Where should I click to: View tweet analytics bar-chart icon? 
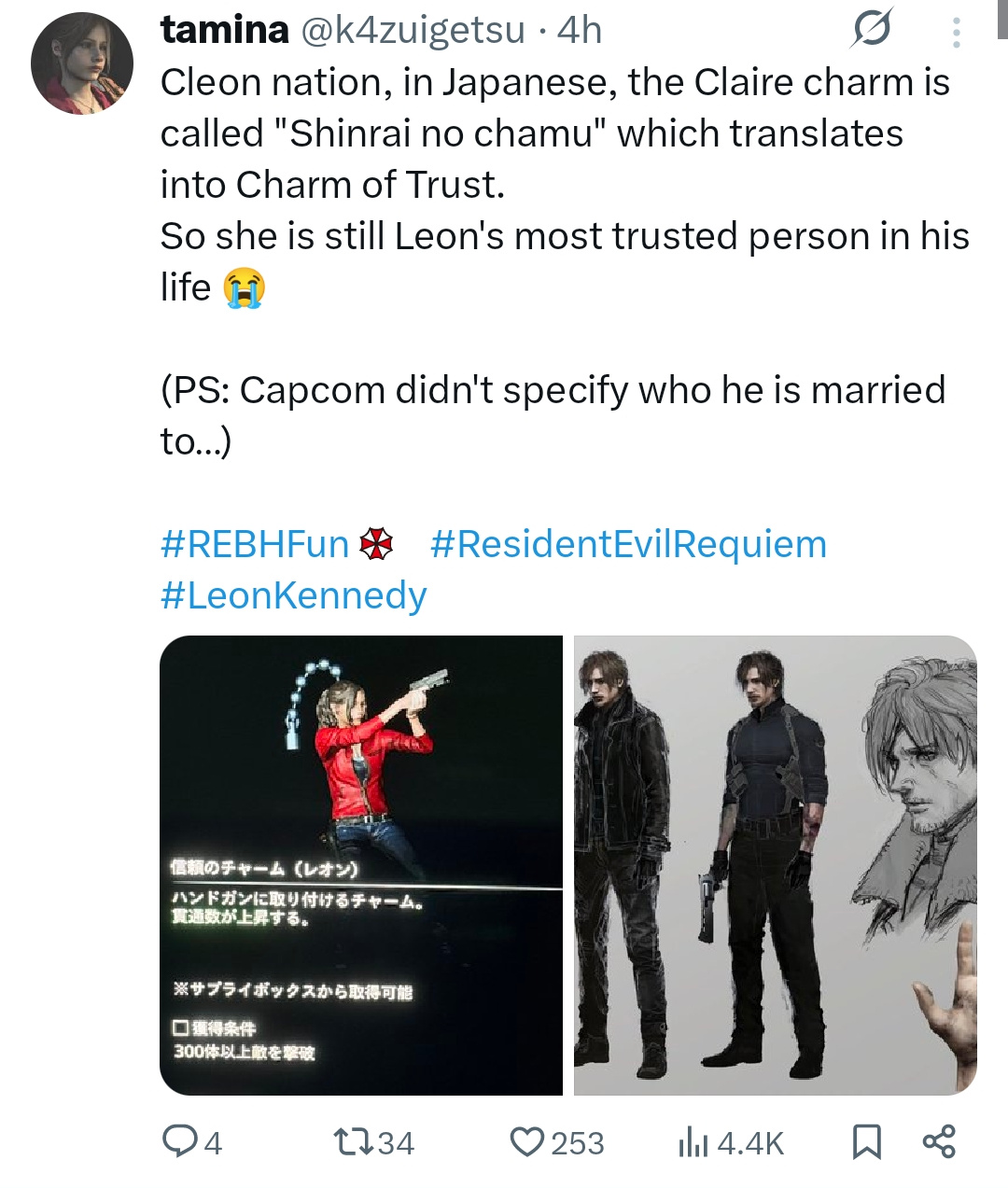tap(693, 1141)
